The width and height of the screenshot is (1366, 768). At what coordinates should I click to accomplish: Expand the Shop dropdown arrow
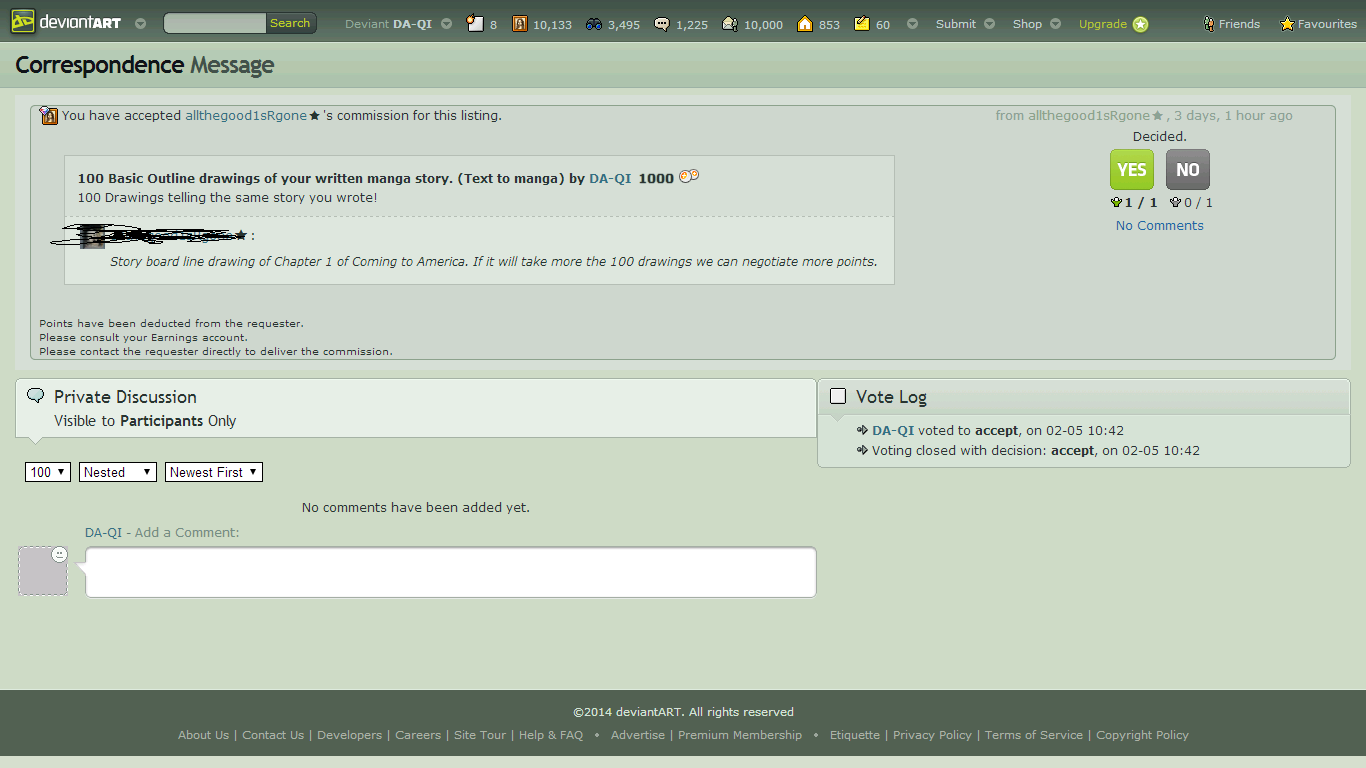1056,24
